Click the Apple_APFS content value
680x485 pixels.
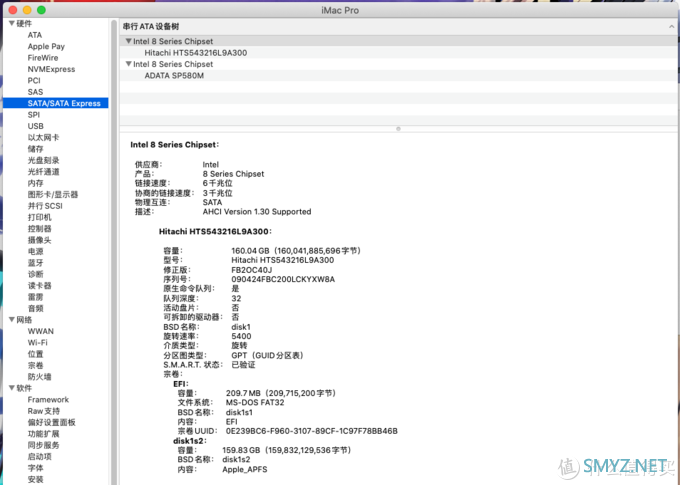click(245, 469)
